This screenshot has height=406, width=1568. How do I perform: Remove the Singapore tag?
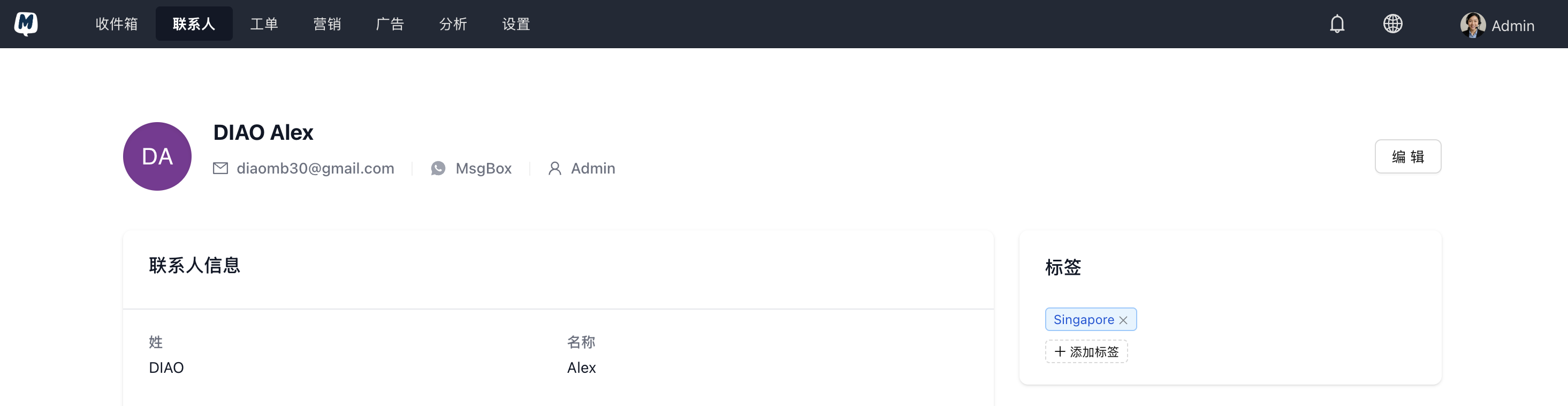click(x=1123, y=320)
